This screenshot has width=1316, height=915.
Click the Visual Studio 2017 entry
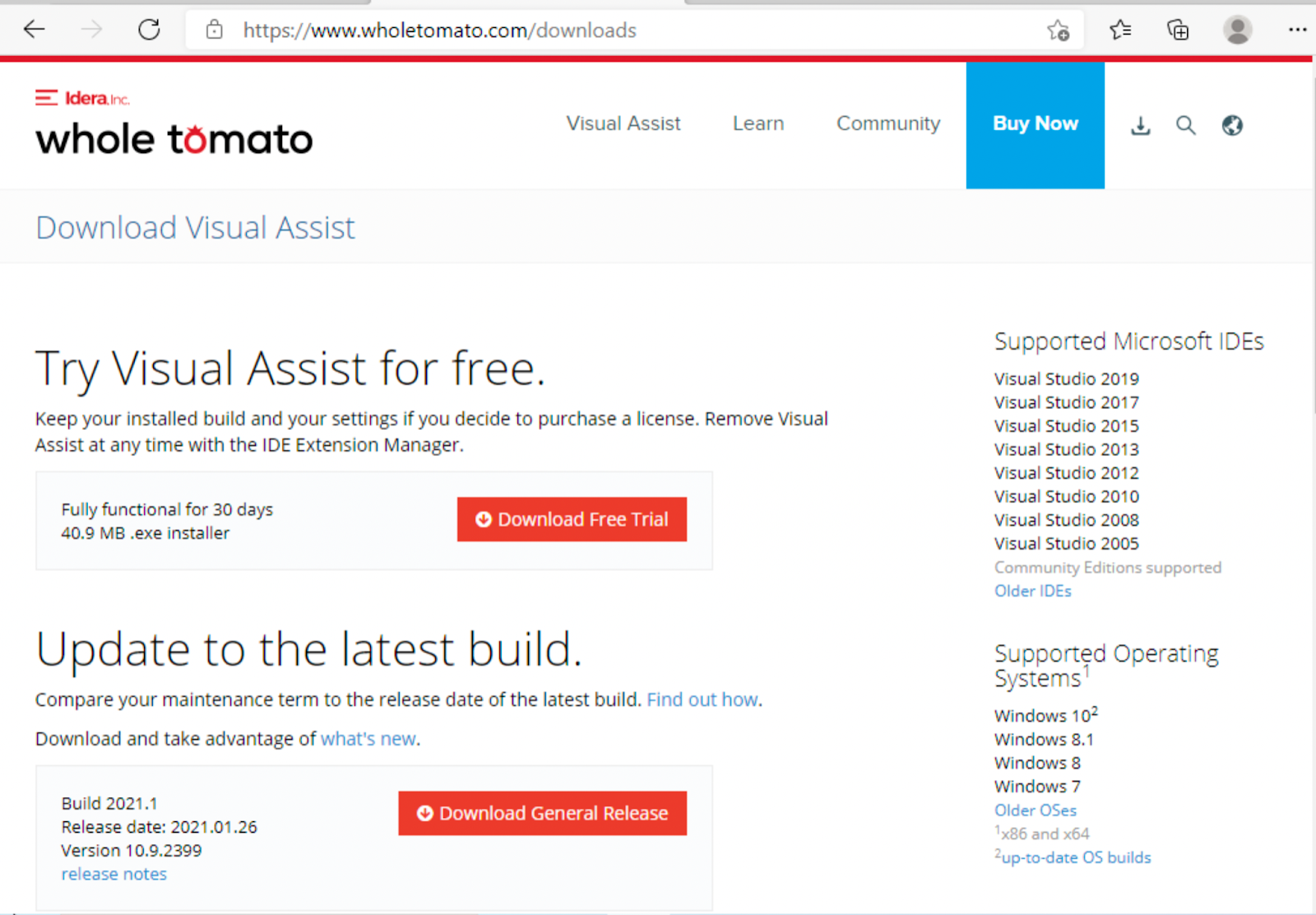click(1067, 402)
